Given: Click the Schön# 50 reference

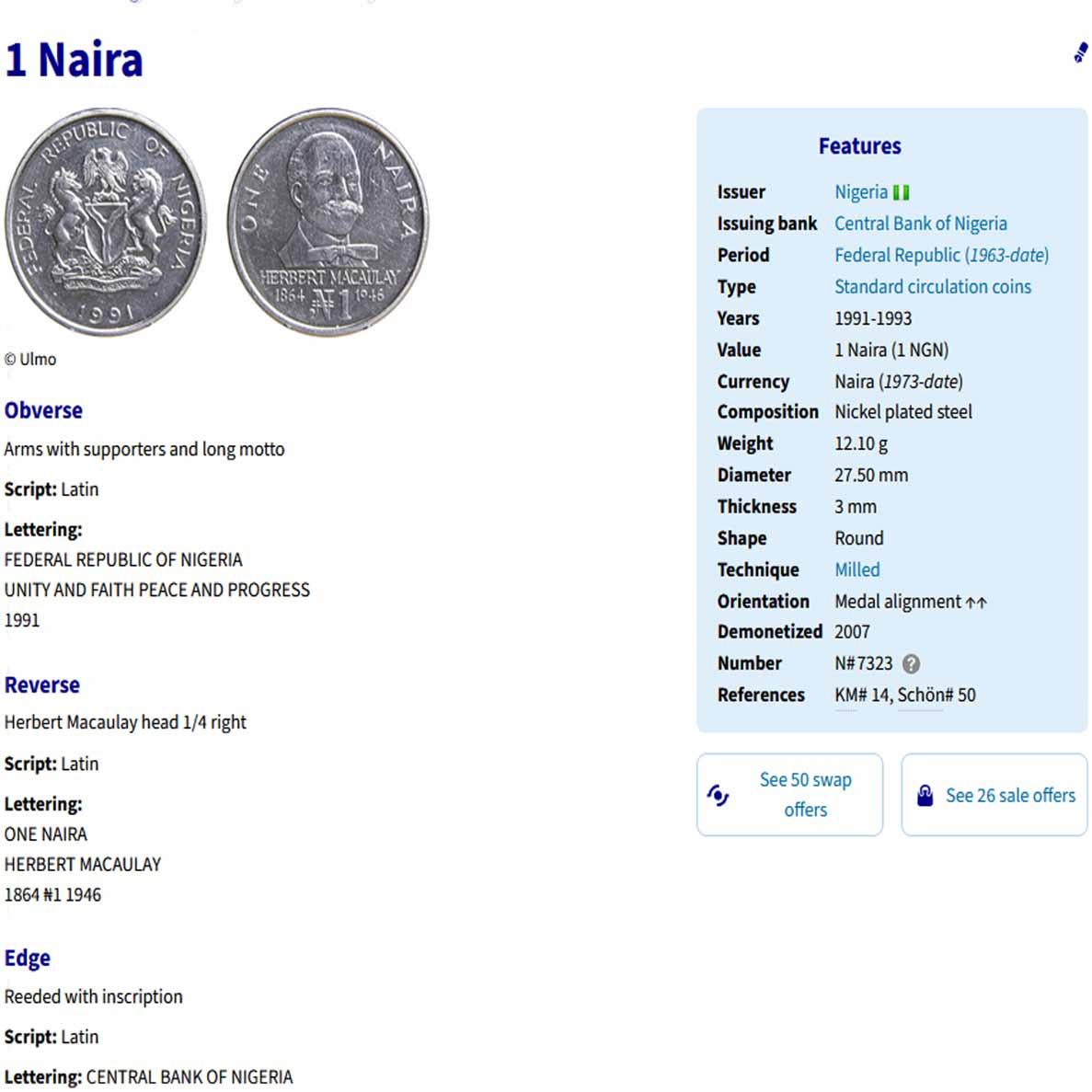Looking at the screenshot, I should click(937, 695).
